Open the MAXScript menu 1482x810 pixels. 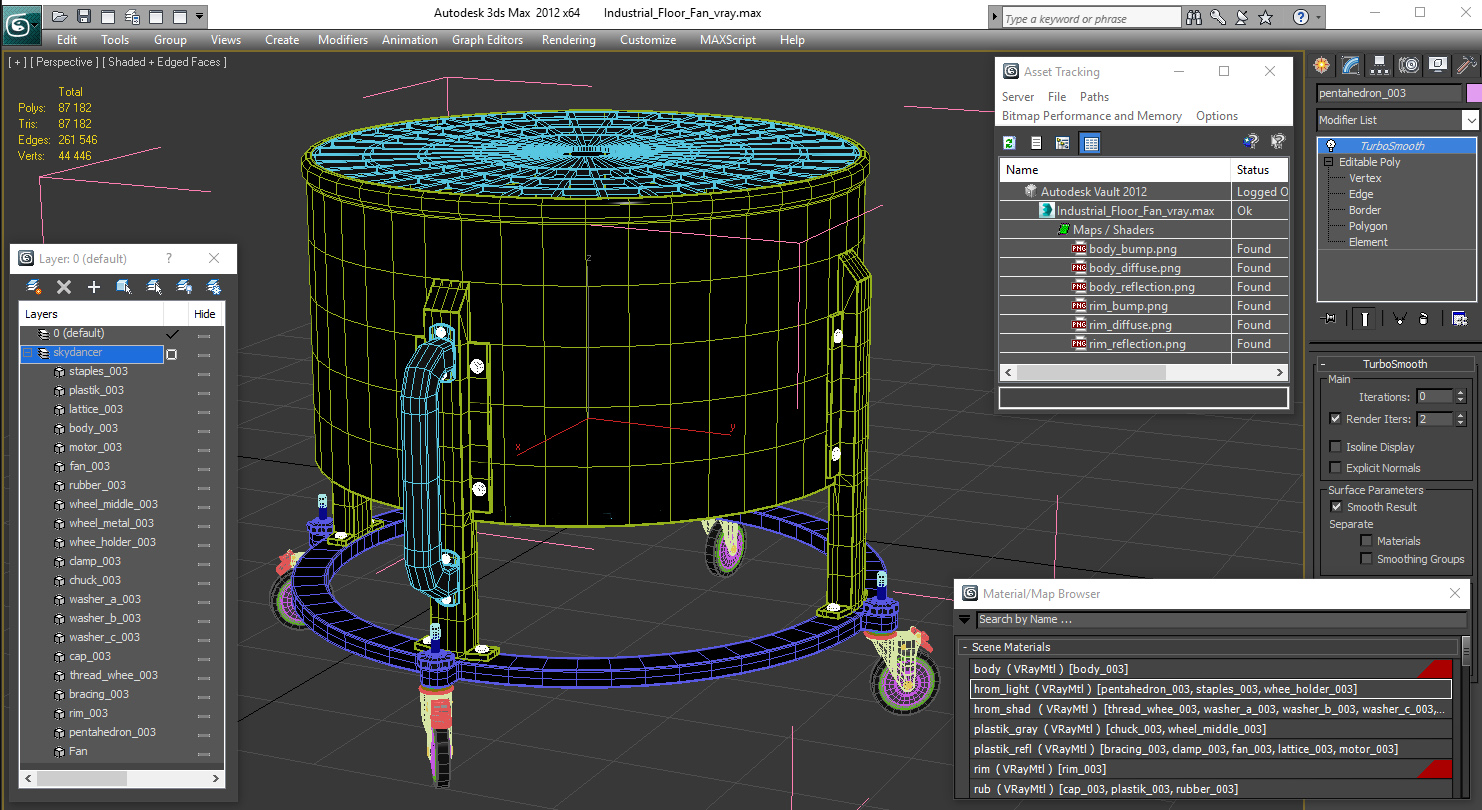(728, 40)
